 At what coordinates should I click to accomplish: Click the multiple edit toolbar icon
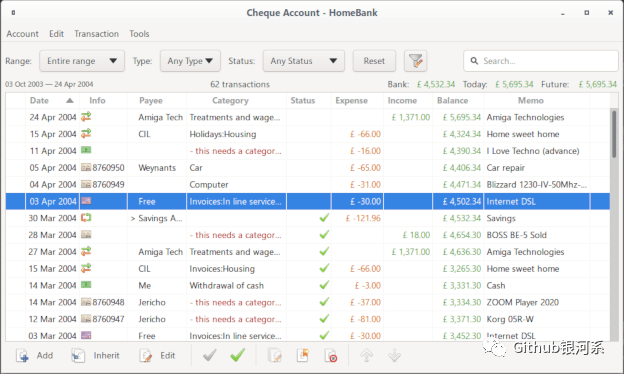point(275,355)
